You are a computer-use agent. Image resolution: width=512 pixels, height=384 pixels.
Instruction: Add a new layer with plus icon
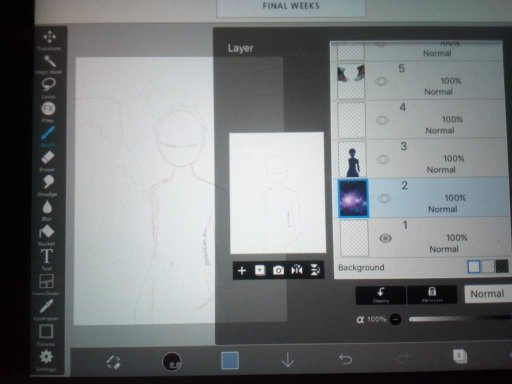[242, 271]
